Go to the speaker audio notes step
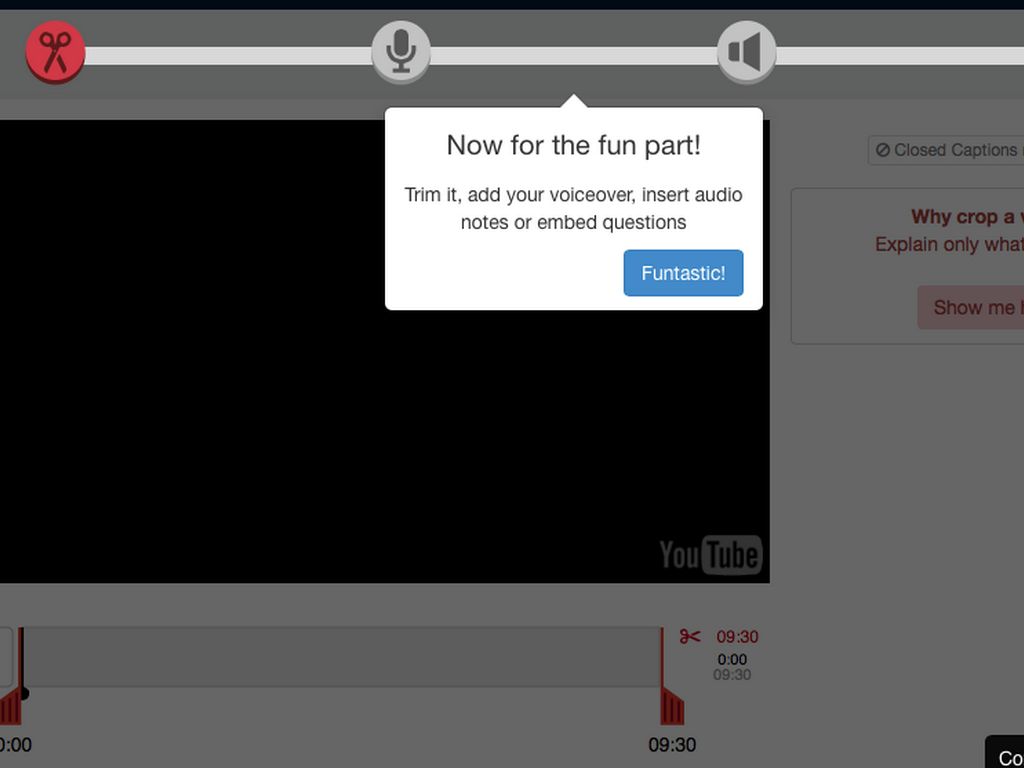1024x768 pixels. coord(746,52)
